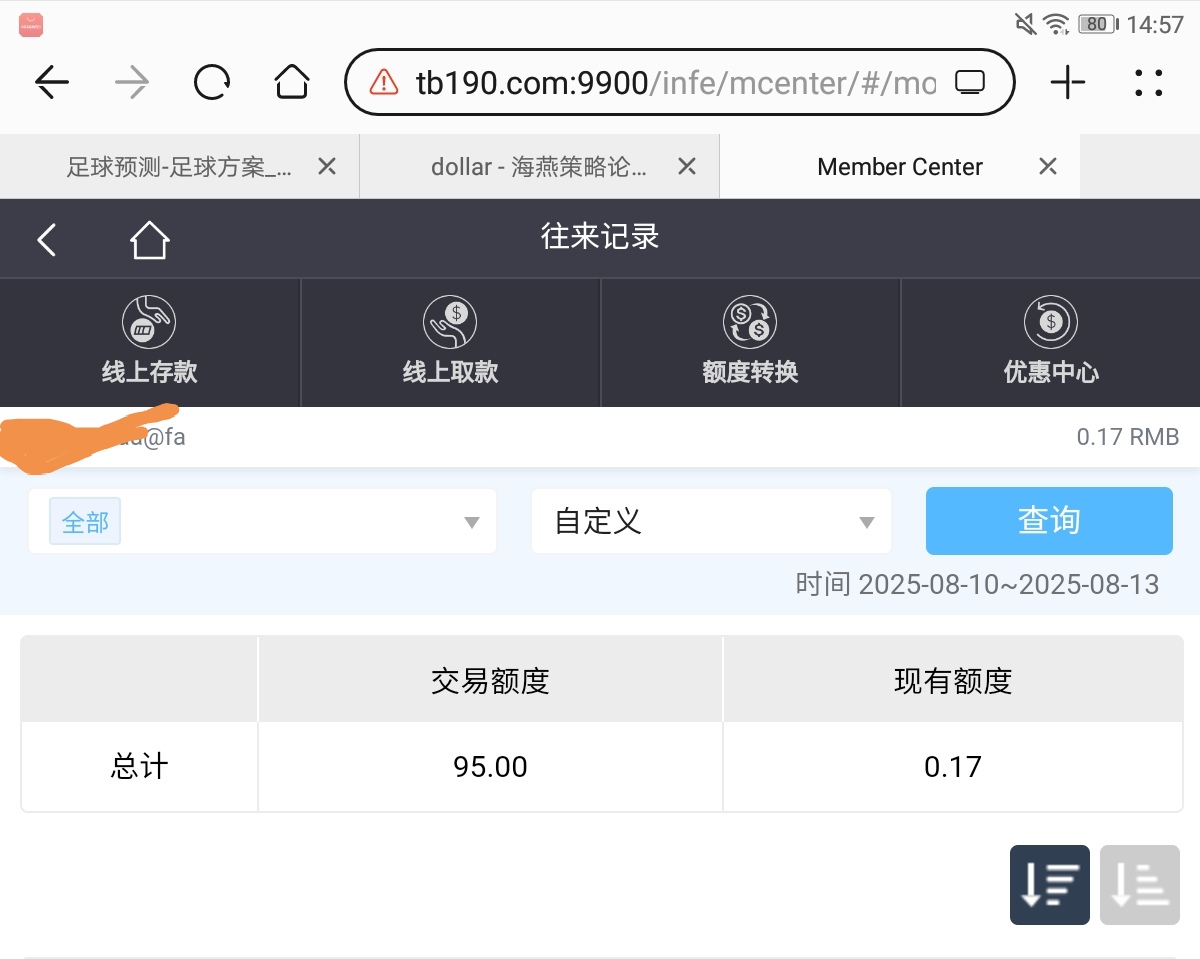Switch to the 足球预测 tab
1200x959 pixels.
tap(178, 167)
